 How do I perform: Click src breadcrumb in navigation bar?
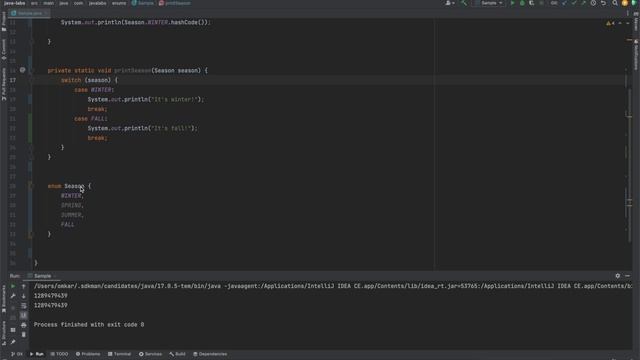pos(34,3)
